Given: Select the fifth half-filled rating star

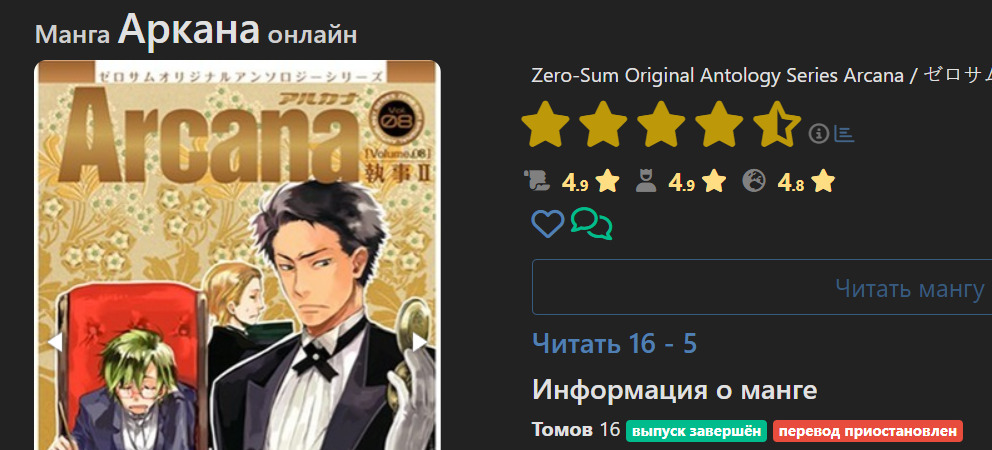Looking at the screenshot, I should (778, 123).
